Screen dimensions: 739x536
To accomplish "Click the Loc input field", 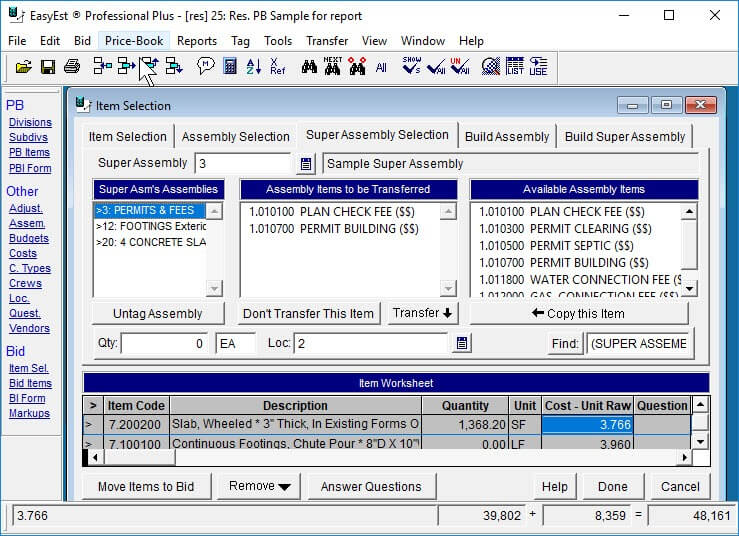I will coord(371,343).
